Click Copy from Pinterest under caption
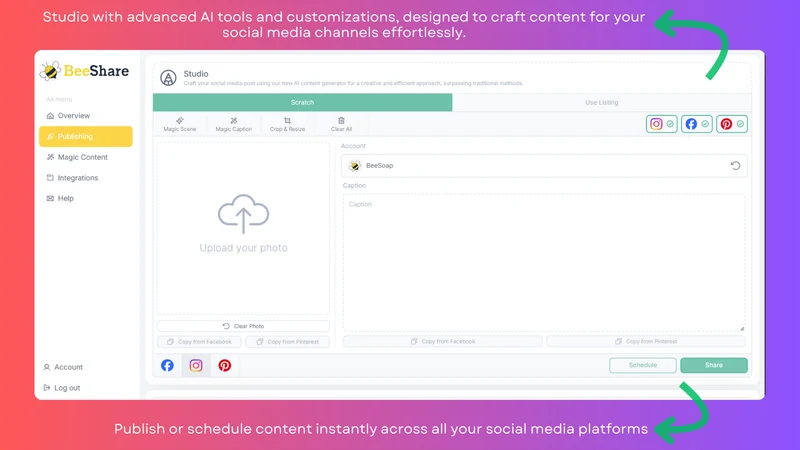The width and height of the screenshot is (800, 450). pos(646,341)
